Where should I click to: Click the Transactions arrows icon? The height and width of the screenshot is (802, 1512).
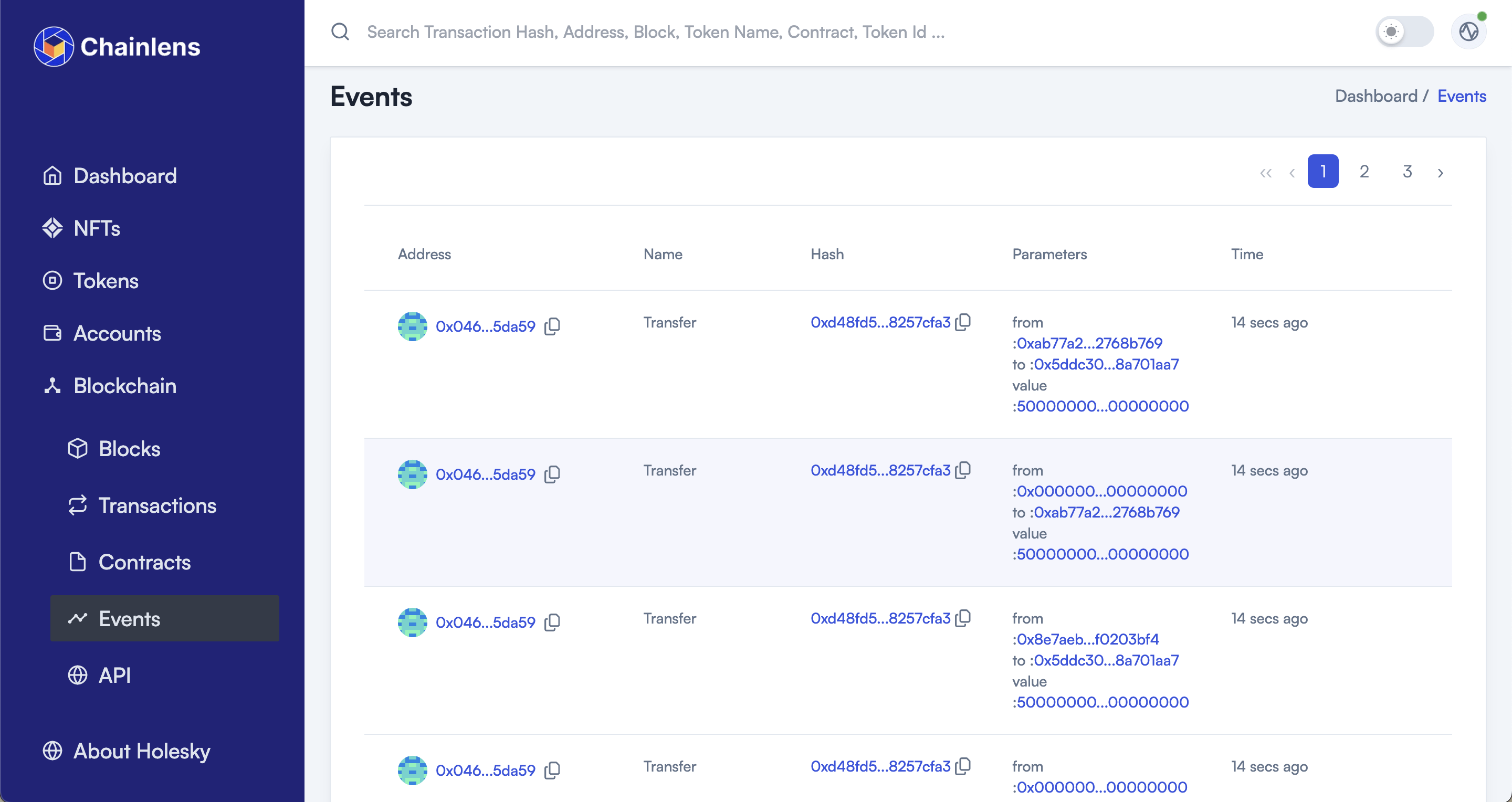click(x=78, y=505)
